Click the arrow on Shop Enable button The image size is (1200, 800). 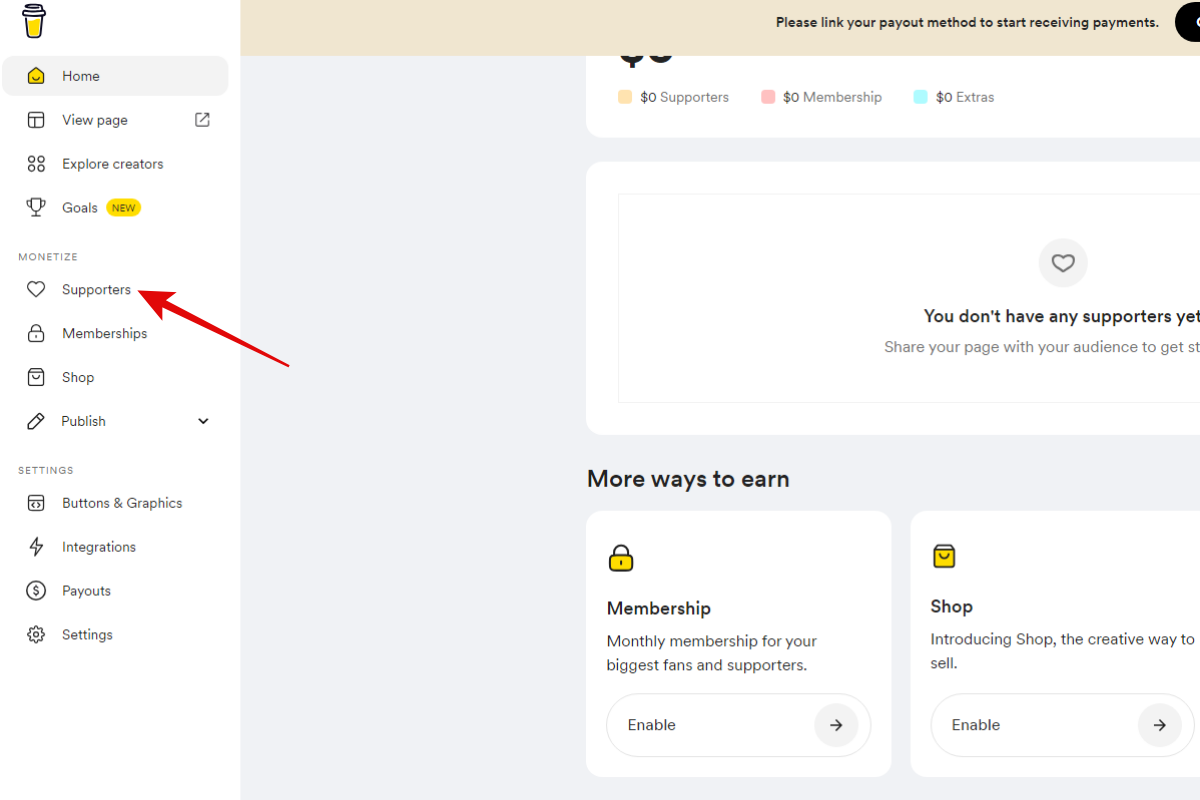pyautogui.click(x=1160, y=725)
